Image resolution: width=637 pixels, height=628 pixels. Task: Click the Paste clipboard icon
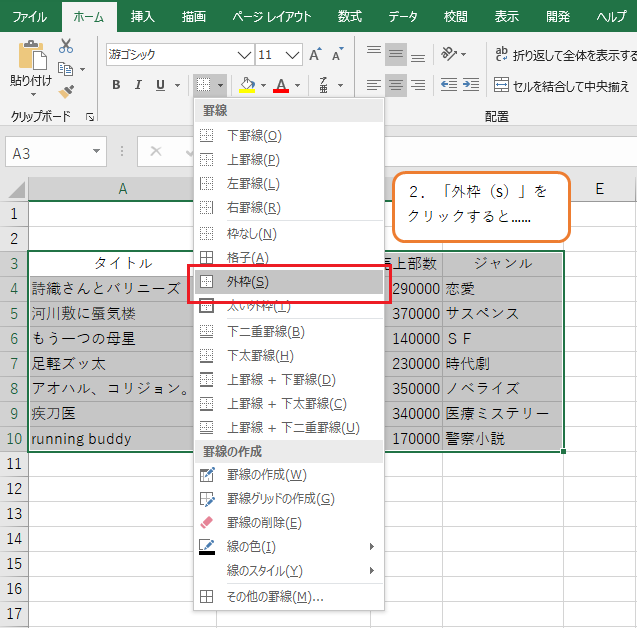32,55
